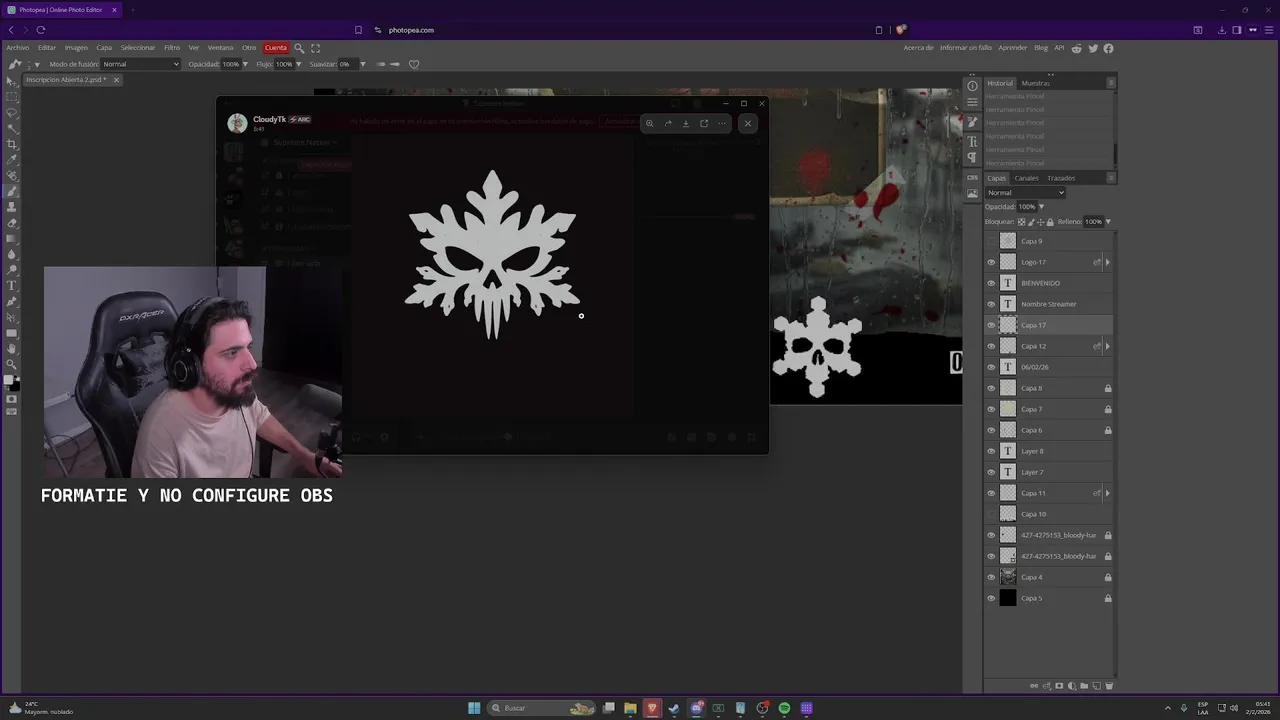Select the Blur tool

tap(12, 254)
